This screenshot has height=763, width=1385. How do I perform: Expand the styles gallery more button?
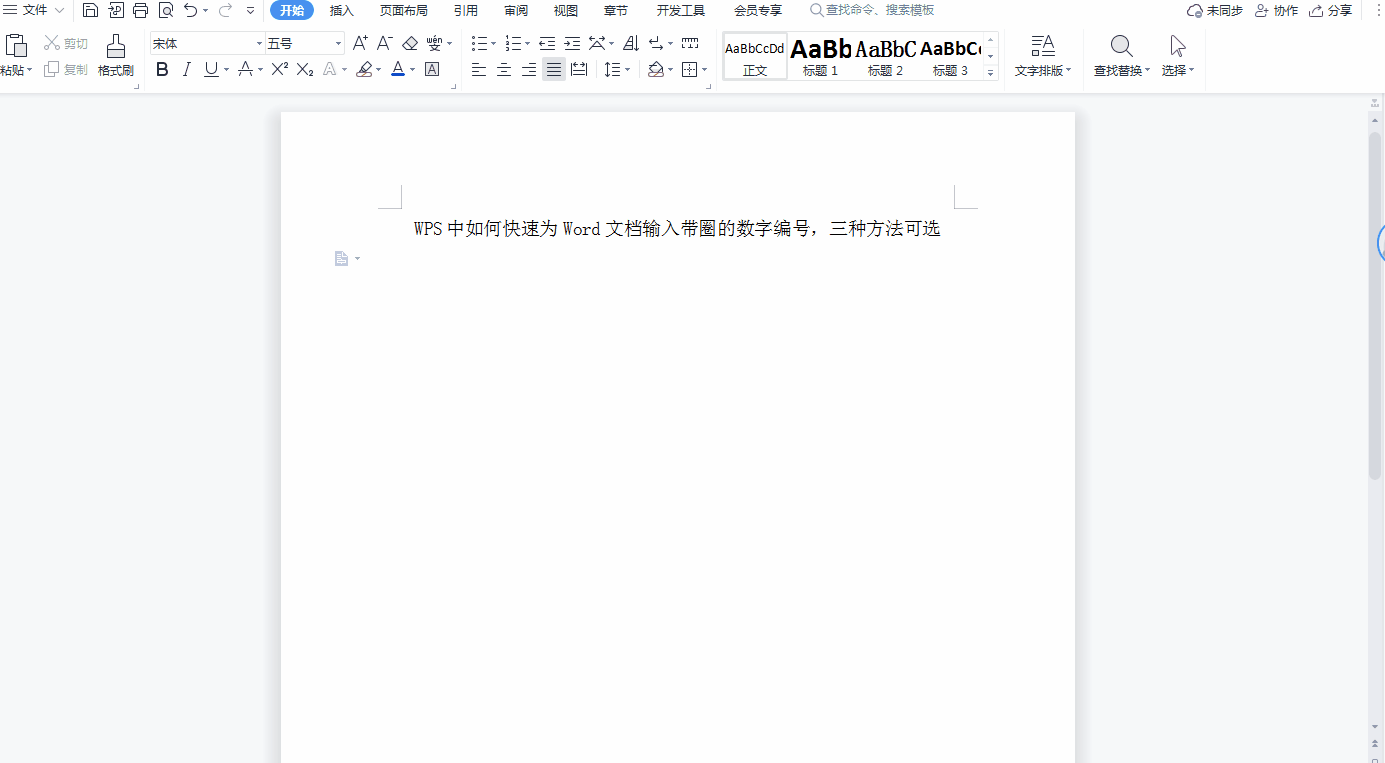click(991, 72)
